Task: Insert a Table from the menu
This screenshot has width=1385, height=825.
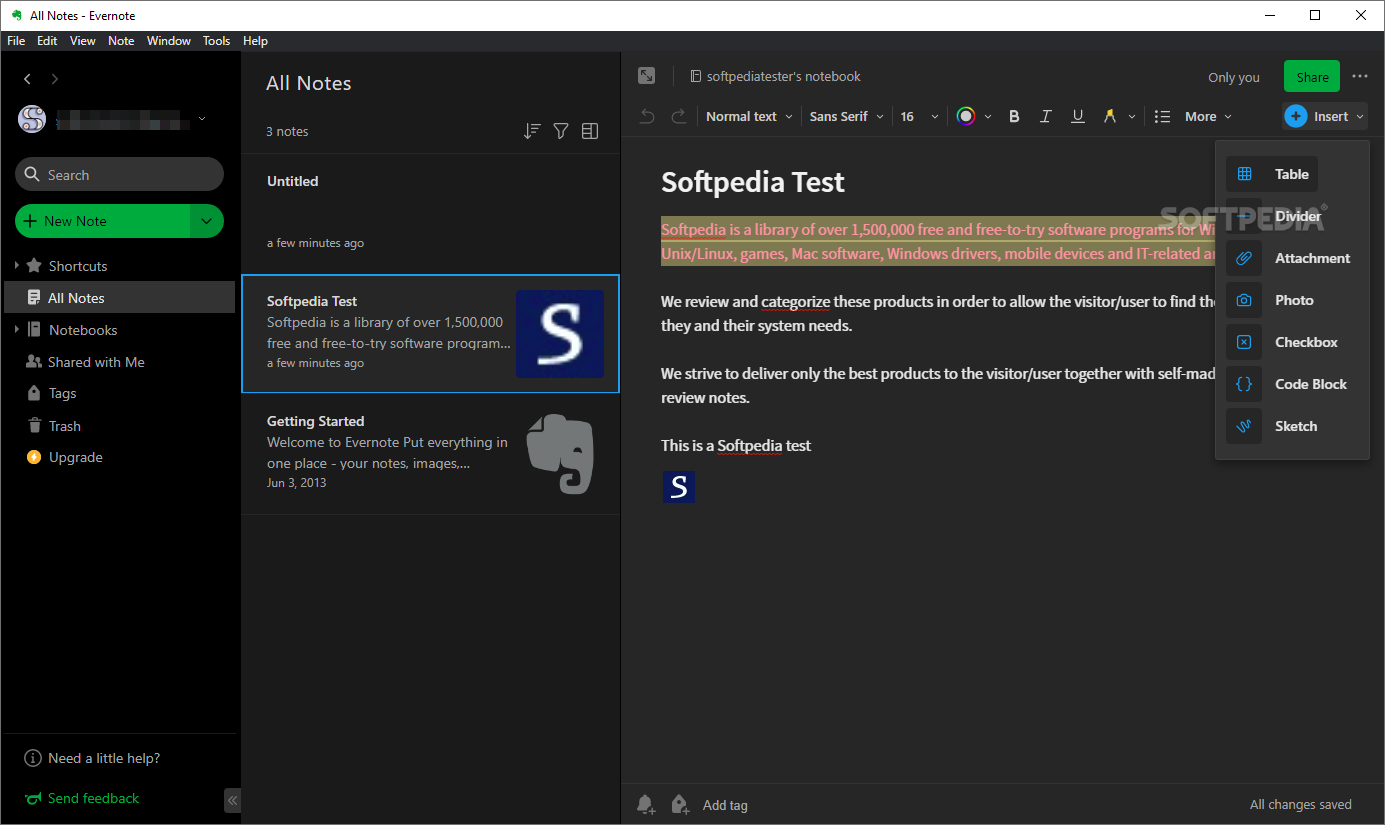Action: 1272,174
